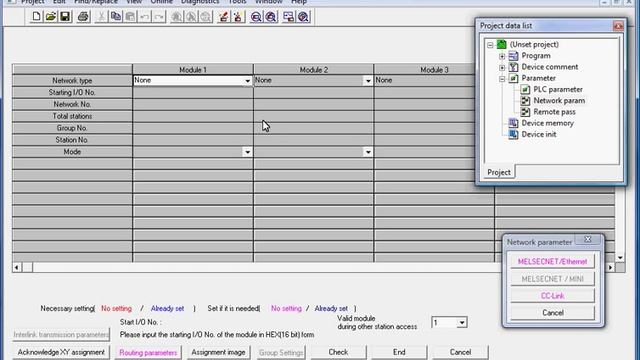
Task: Click horizontal scrollbar left arrow
Action: [17, 268]
